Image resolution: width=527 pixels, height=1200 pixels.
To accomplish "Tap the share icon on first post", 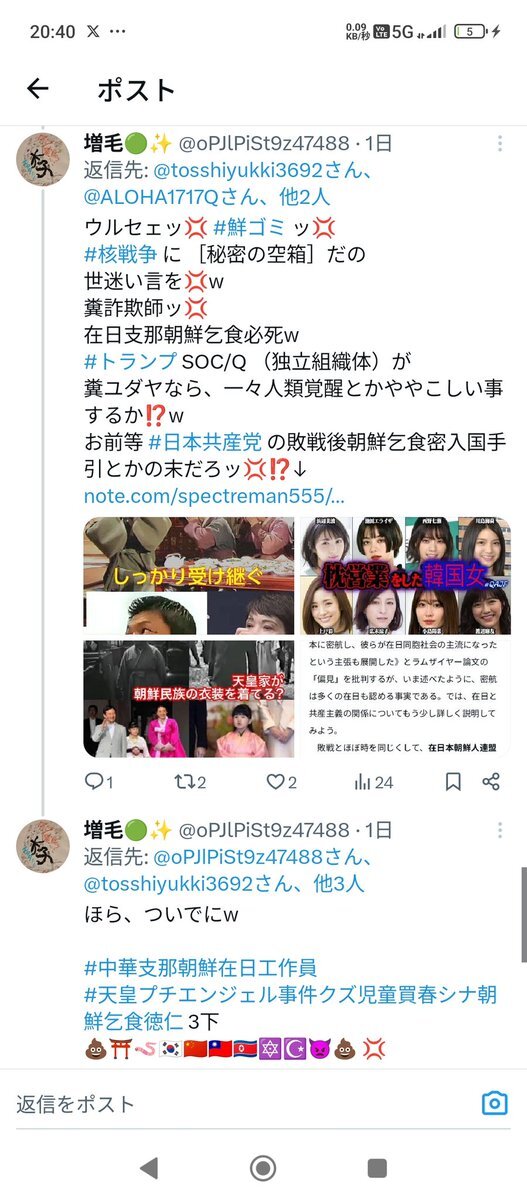I will coord(490,782).
